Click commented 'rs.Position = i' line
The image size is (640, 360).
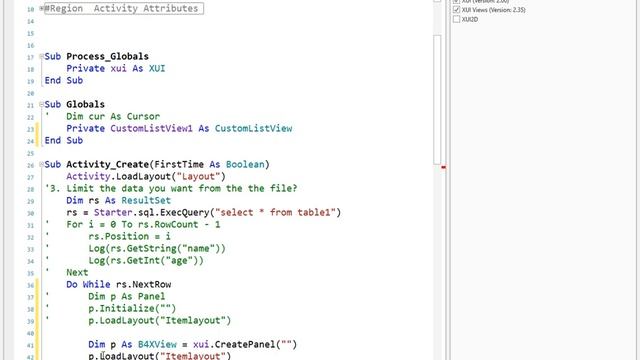coord(129,236)
